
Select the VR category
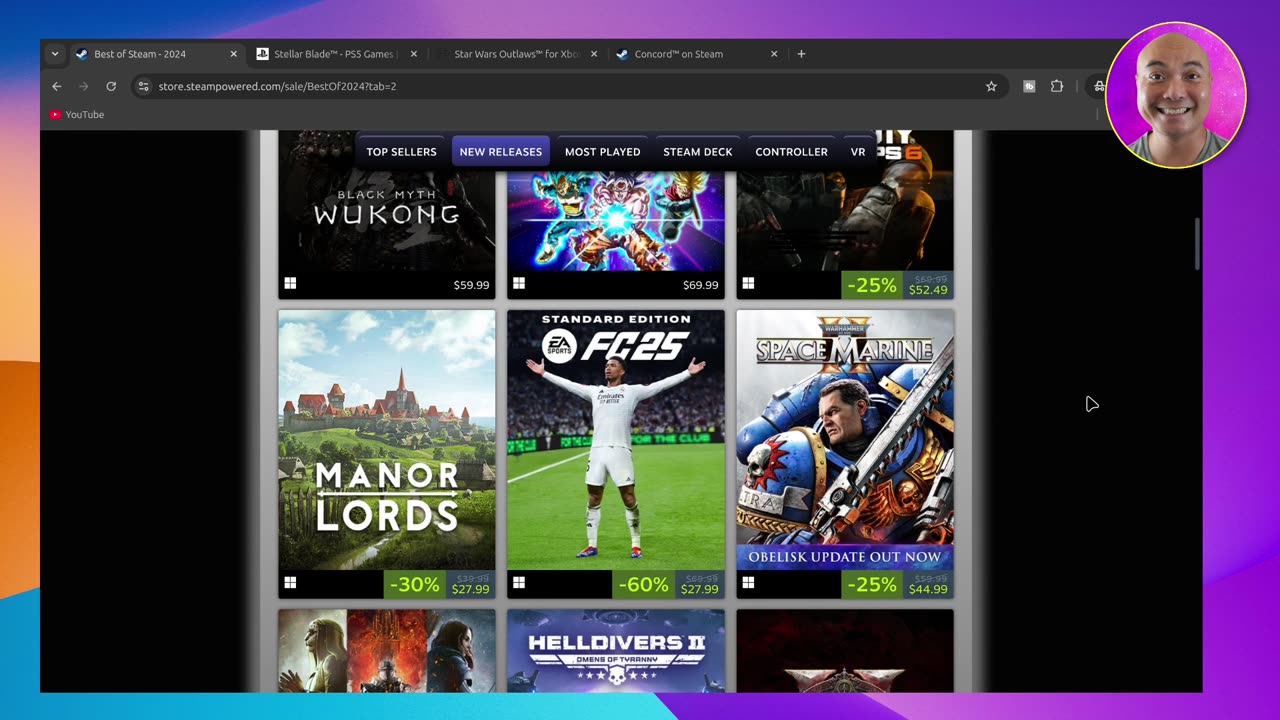point(858,152)
